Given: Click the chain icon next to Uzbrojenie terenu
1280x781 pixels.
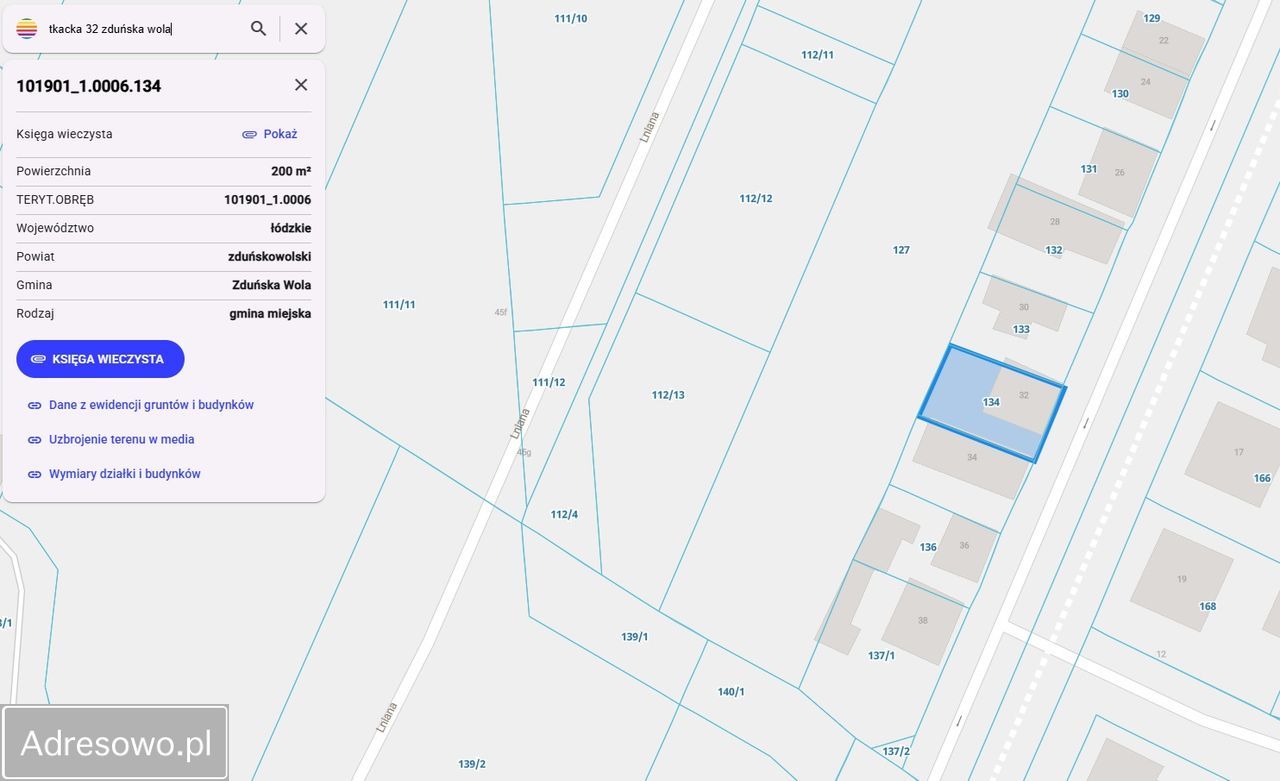Looking at the screenshot, I should click(34, 440).
